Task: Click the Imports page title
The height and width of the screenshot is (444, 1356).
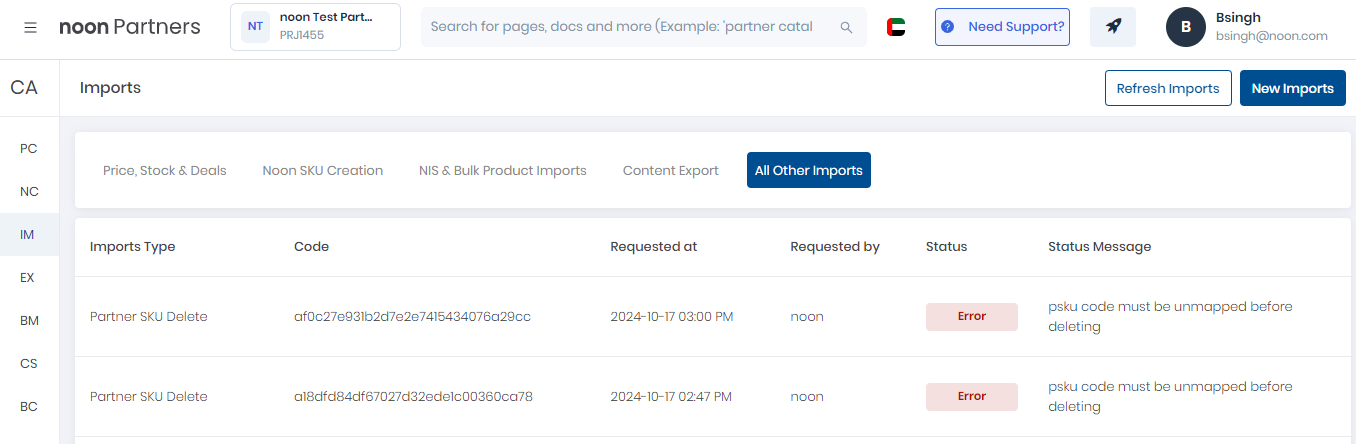Action: coord(110,88)
